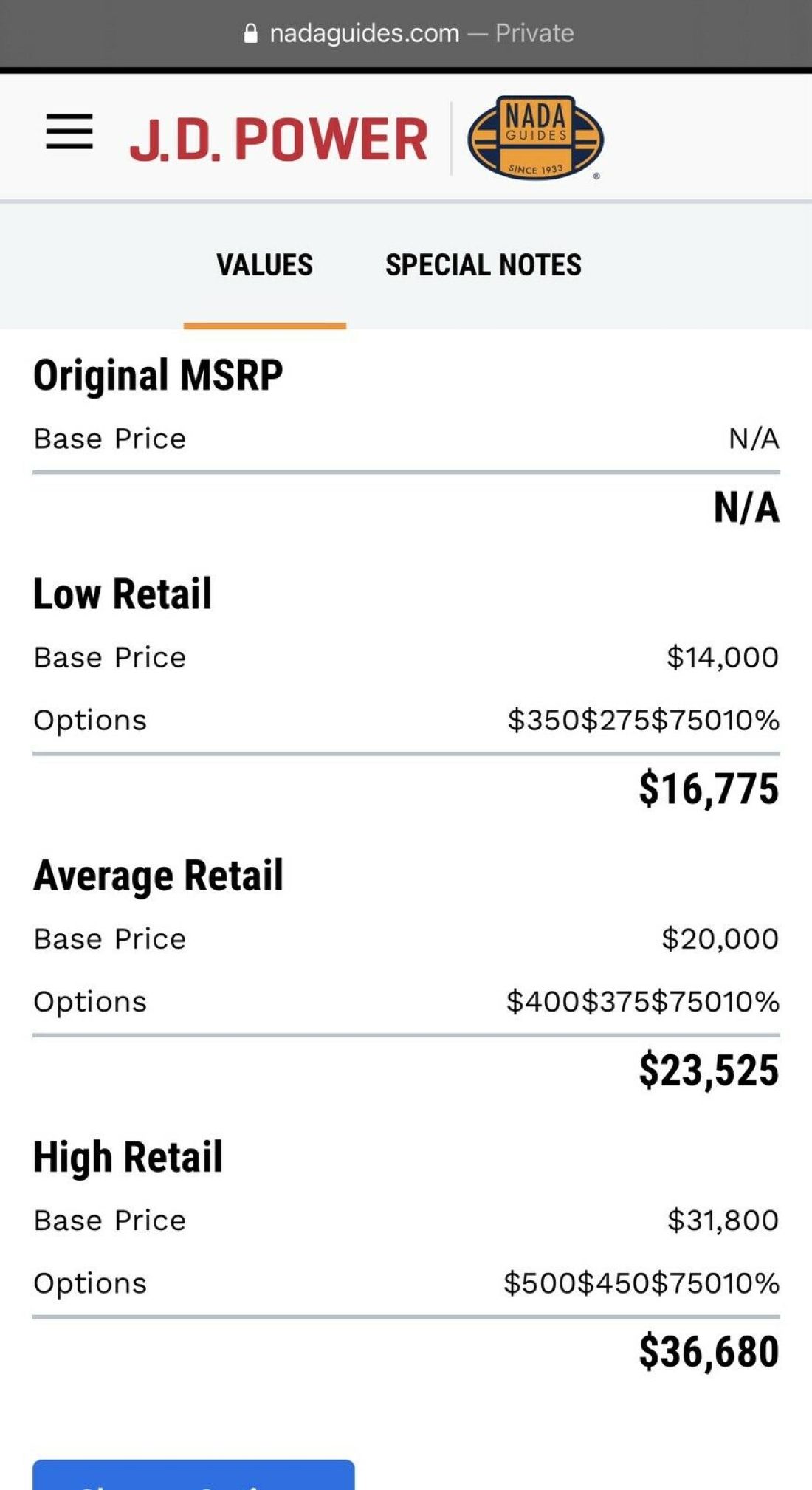The height and width of the screenshot is (1490, 812).
Task: Tap the Private label in address bar
Action: click(534, 33)
